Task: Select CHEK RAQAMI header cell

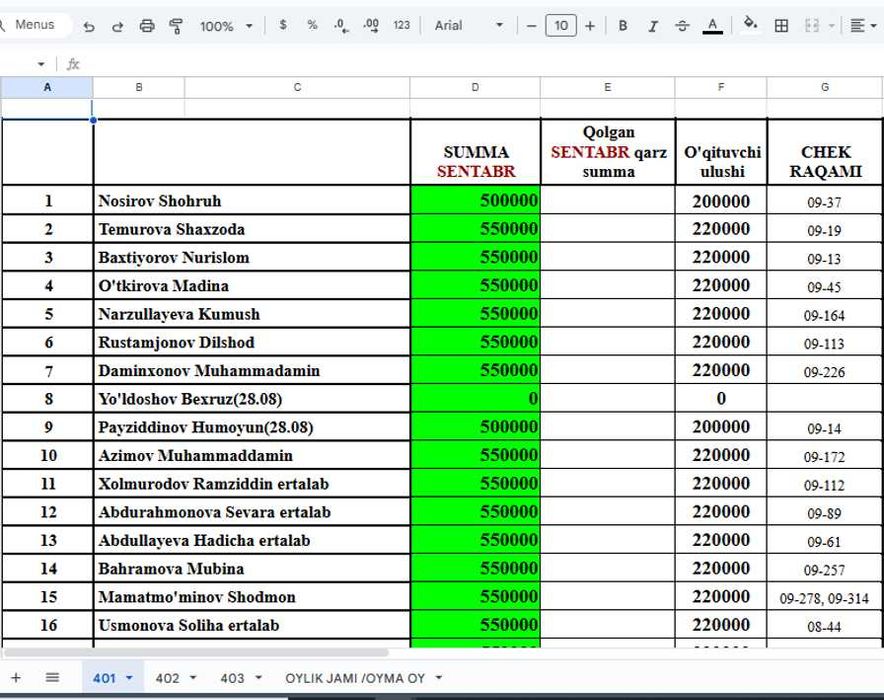Action: coord(825,152)
